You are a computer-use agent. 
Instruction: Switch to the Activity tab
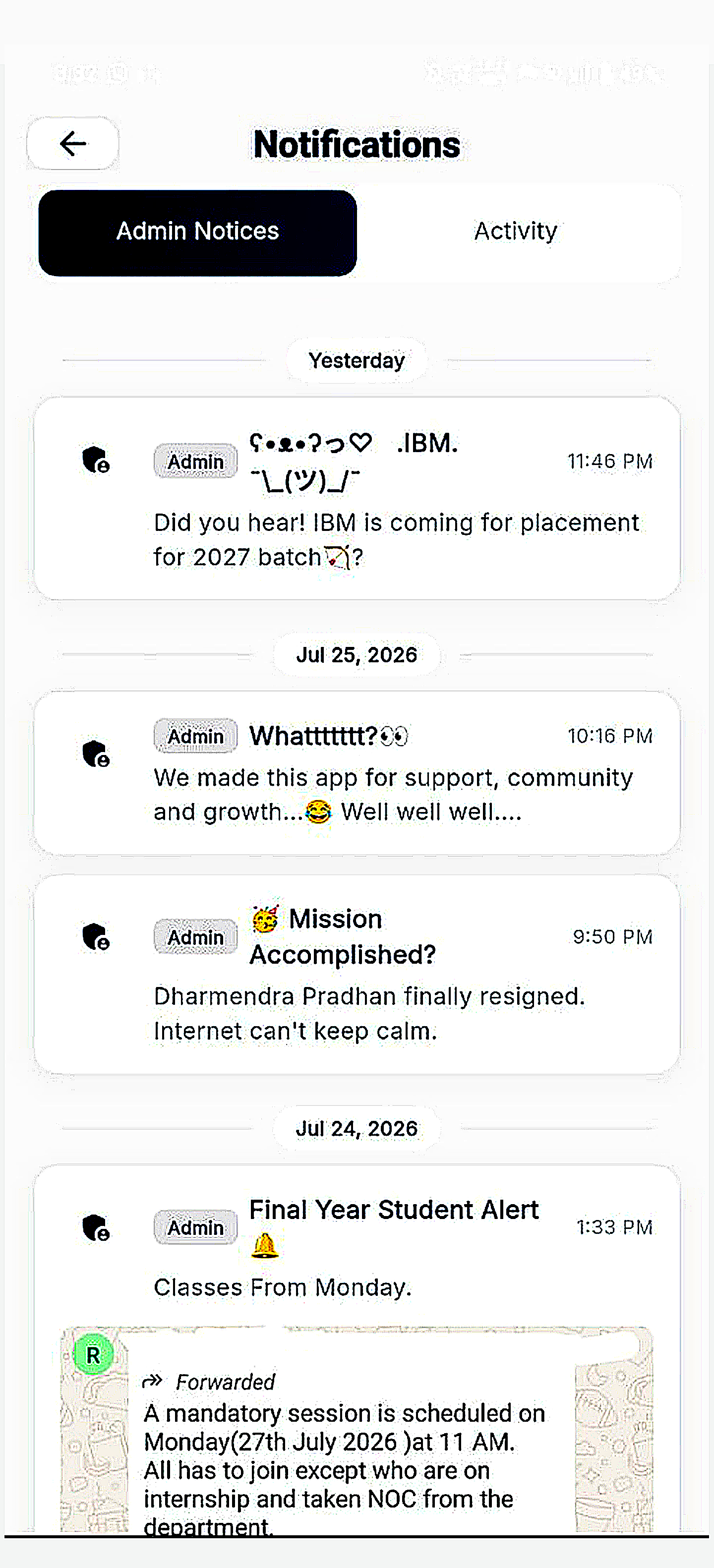tap(516, 232)
